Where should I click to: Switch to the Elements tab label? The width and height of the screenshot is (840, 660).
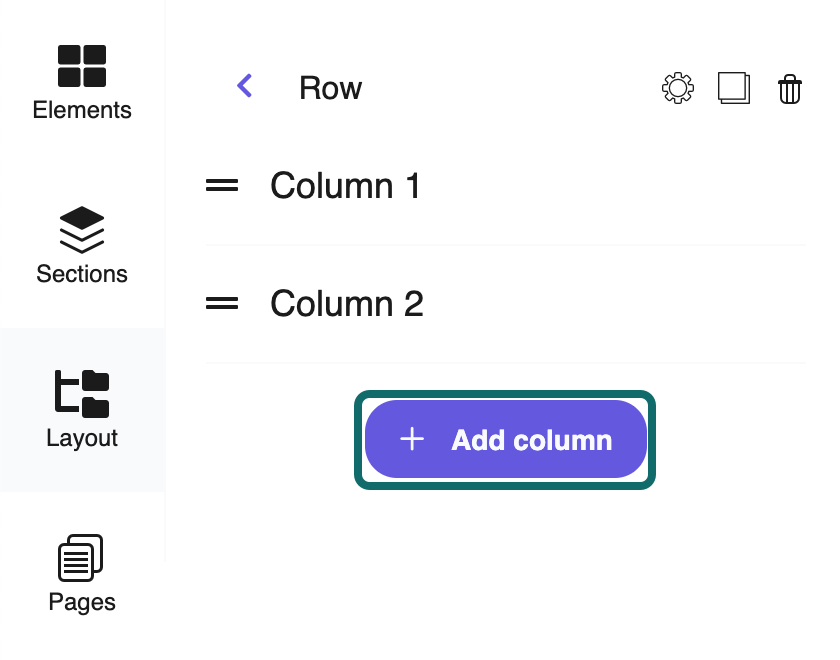click(82, 110)
